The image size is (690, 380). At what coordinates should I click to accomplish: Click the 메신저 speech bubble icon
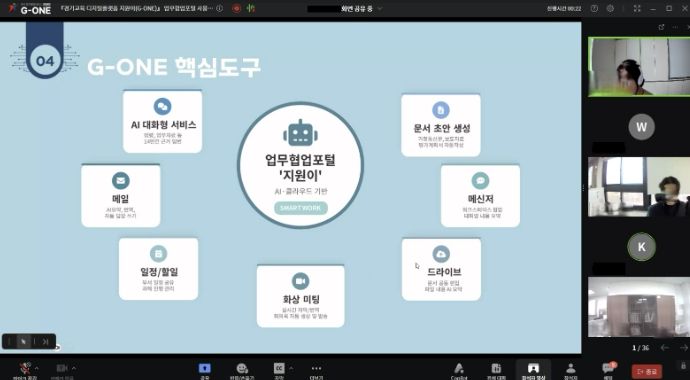(x=480, y=181)
